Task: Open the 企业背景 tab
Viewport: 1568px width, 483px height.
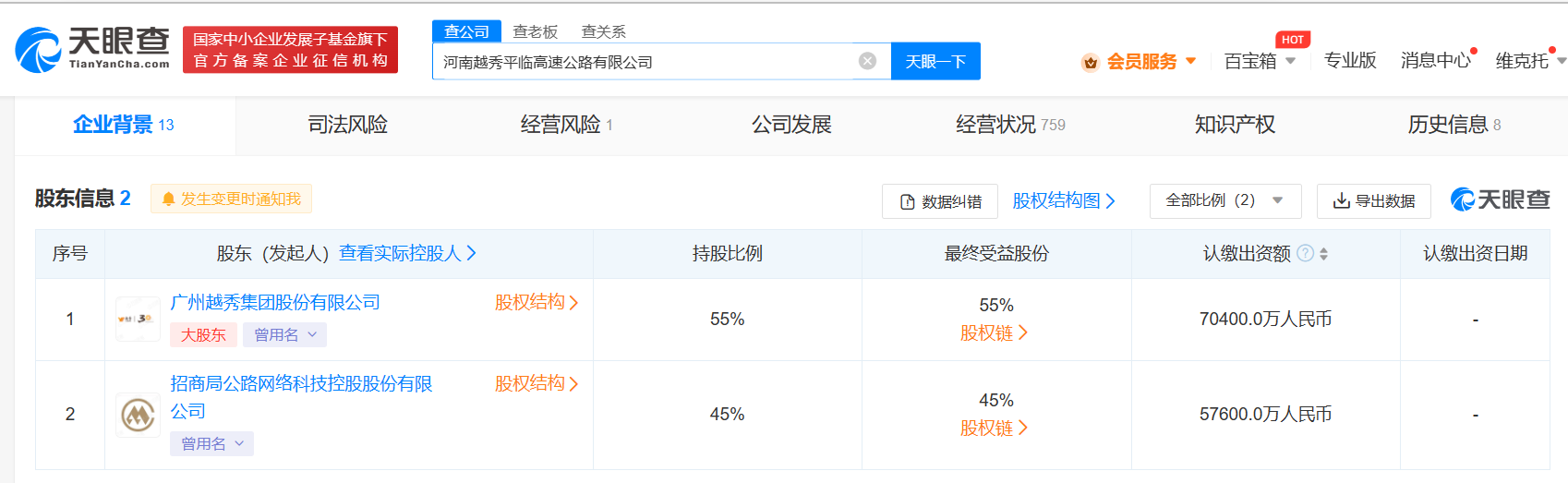Action: tap(125, 125)
